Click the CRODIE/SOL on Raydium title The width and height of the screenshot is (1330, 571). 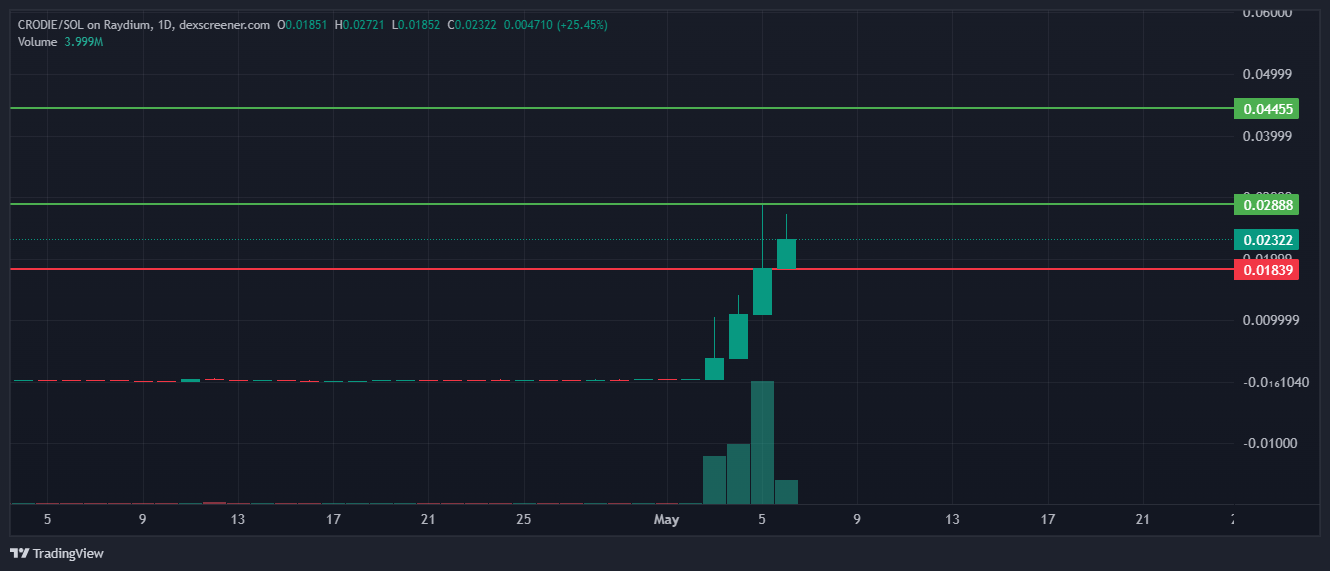click(85, 24)
